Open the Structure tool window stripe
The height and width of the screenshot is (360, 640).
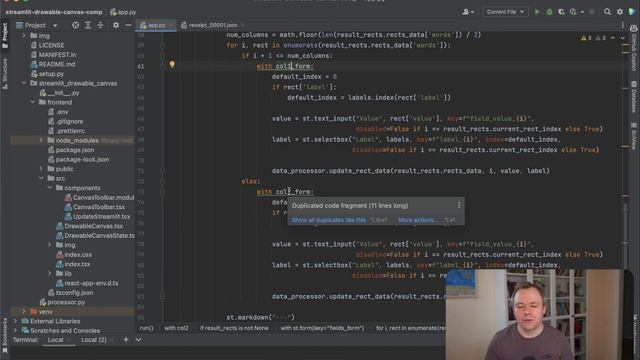coord(5,74)
